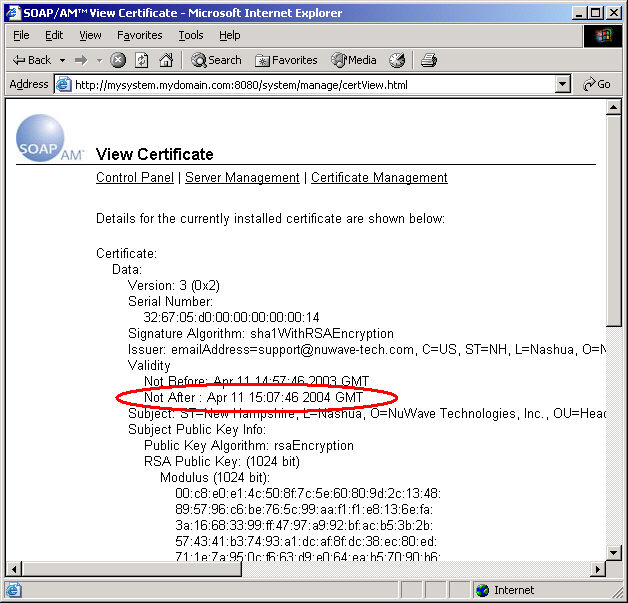This screenshot has width=628, height=603.
Task: Expand the address bar URL dropdown
Action: tap(563, 85)
